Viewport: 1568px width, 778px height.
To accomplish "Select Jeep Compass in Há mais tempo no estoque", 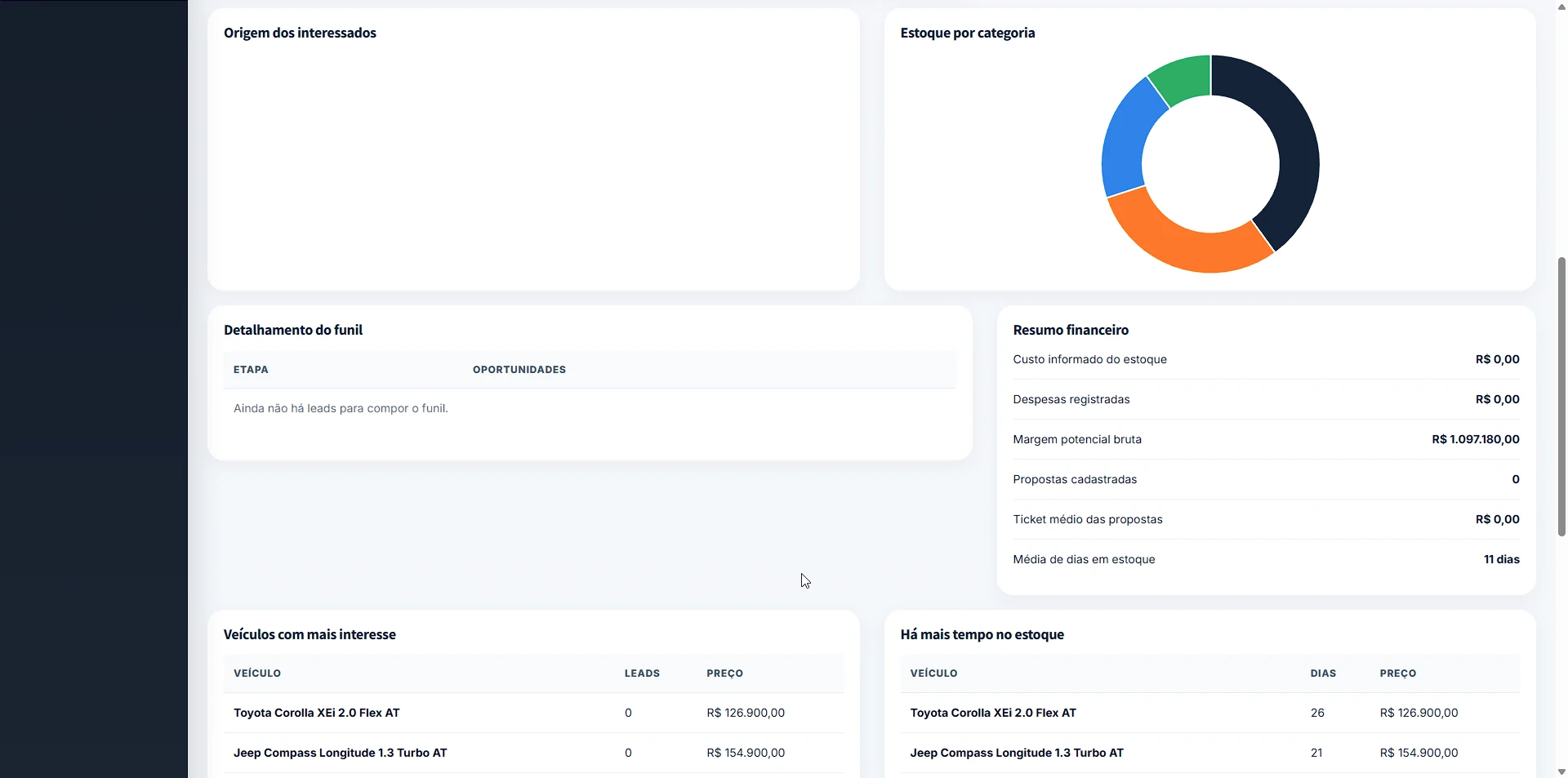I will point(1209,753).
